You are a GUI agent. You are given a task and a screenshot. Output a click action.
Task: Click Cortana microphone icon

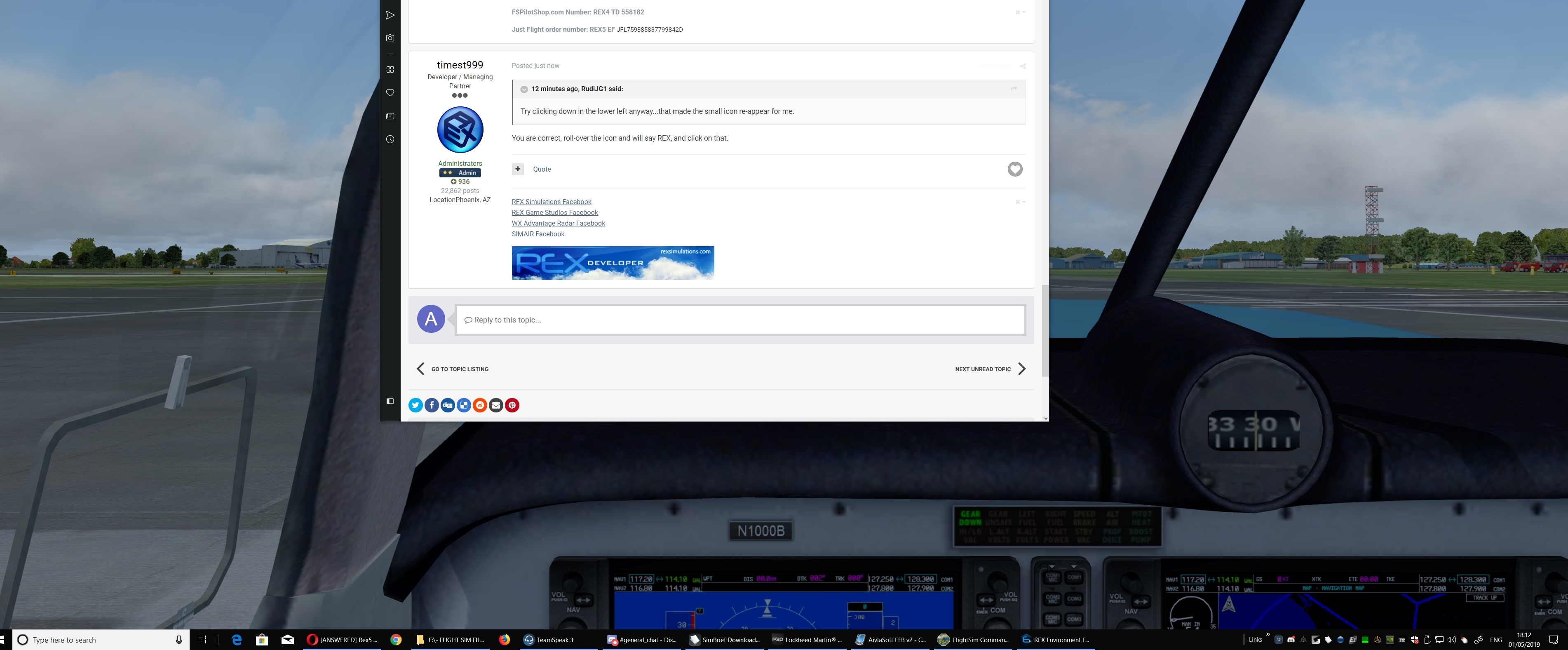pyautogui.click(x=179, y=640)
